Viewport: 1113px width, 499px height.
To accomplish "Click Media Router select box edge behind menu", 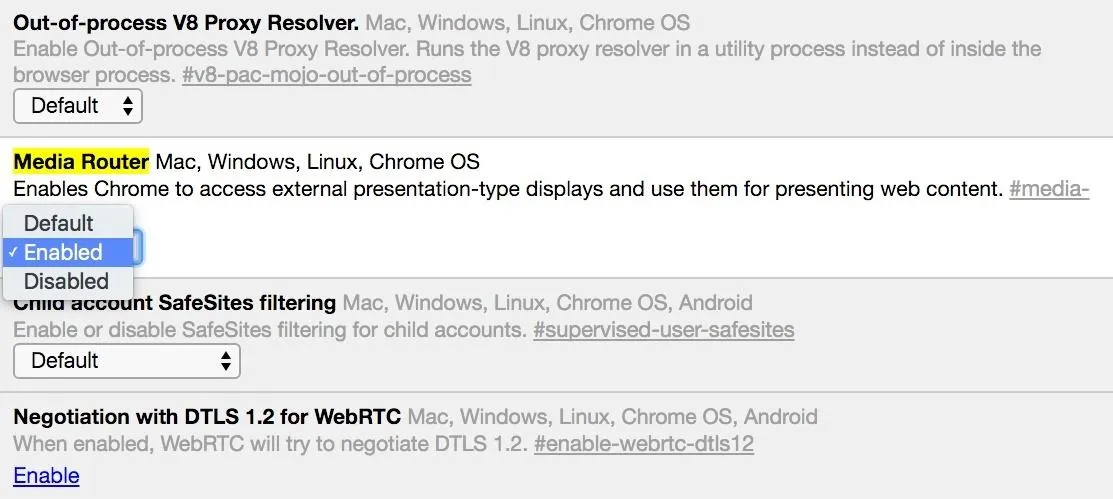I will 139,247.
